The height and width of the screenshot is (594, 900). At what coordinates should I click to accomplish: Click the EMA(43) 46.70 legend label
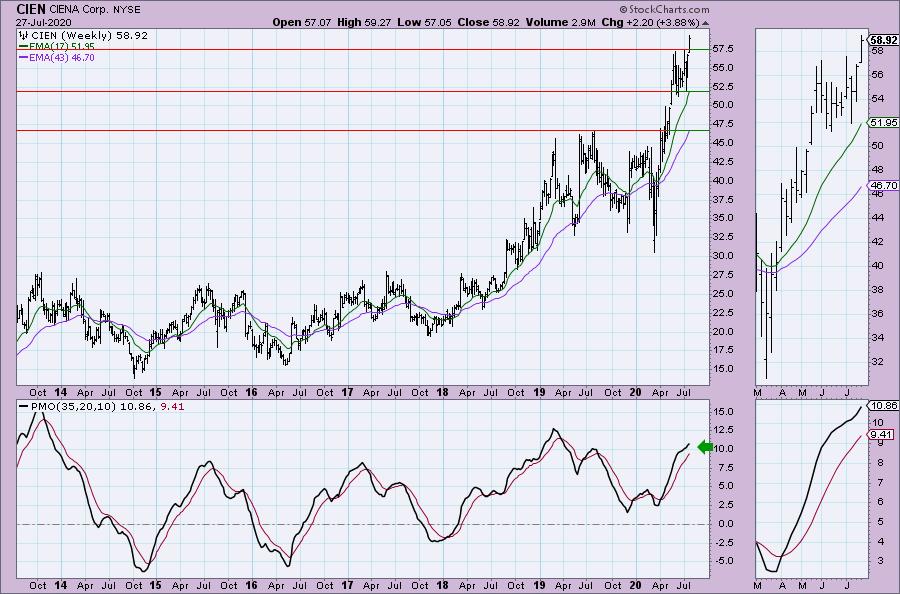(x=62, y=57)
